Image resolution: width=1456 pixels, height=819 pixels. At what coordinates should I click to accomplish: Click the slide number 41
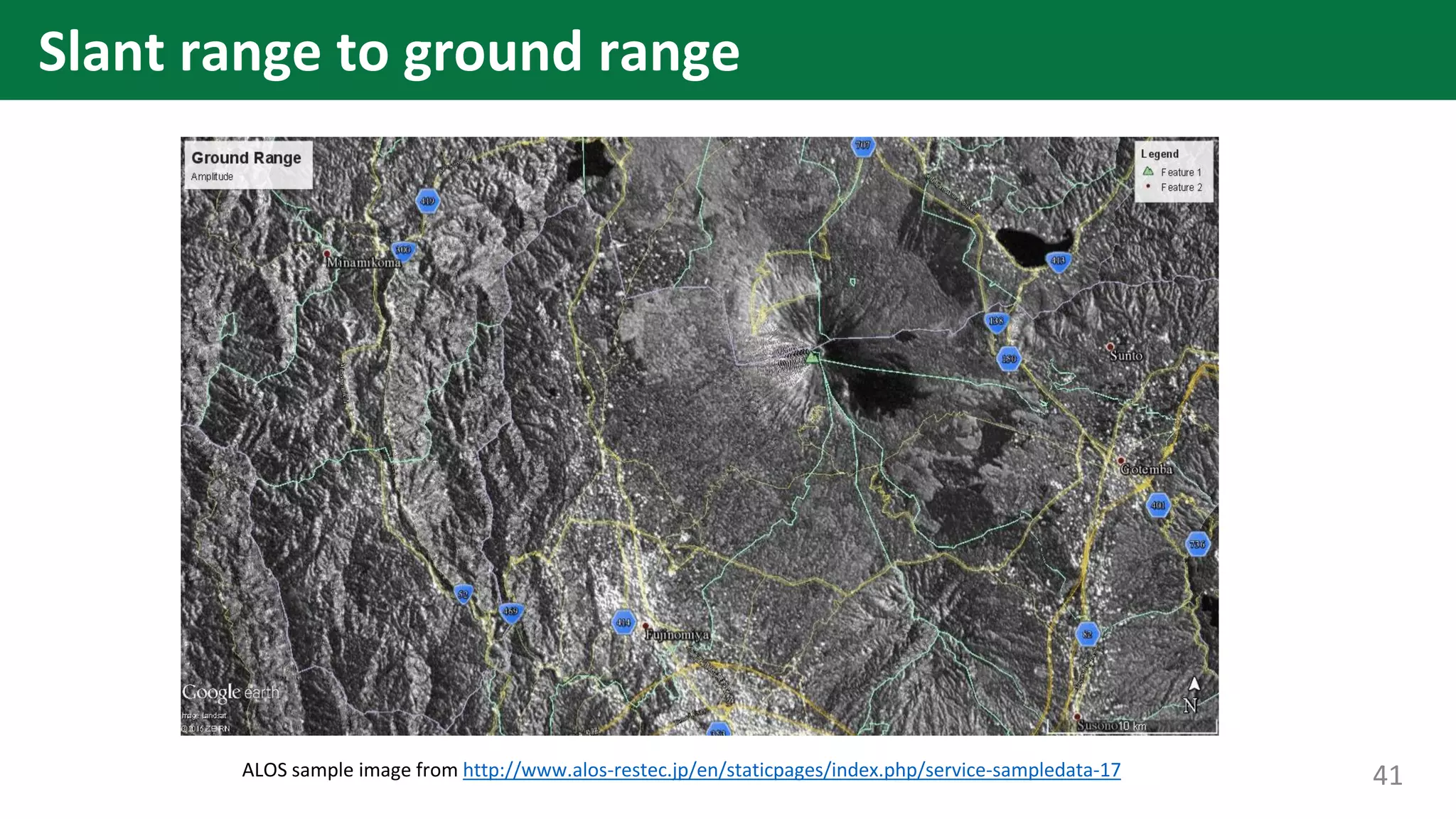point(1387,775)
